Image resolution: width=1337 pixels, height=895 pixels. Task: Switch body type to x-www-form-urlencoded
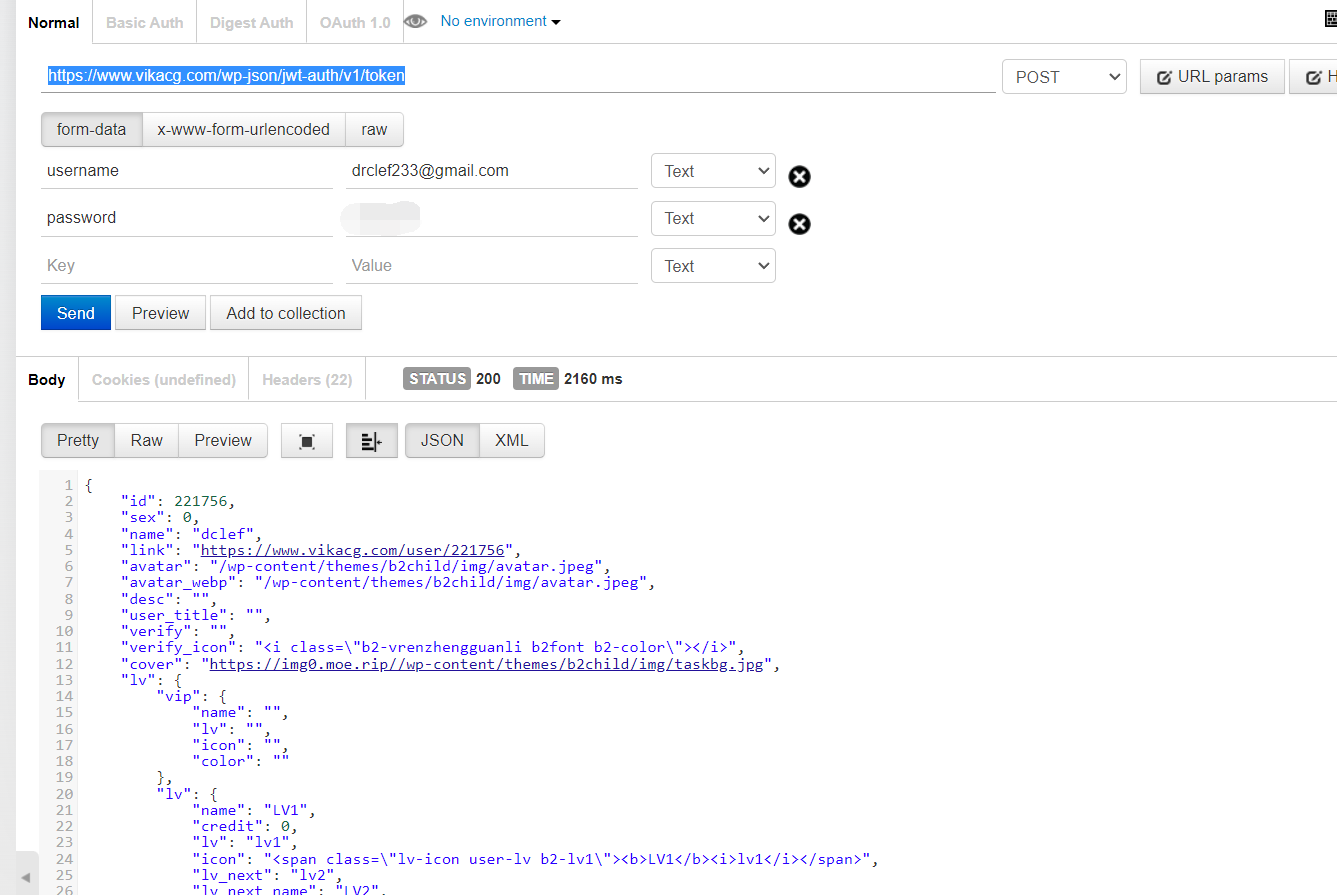(243, 130)
